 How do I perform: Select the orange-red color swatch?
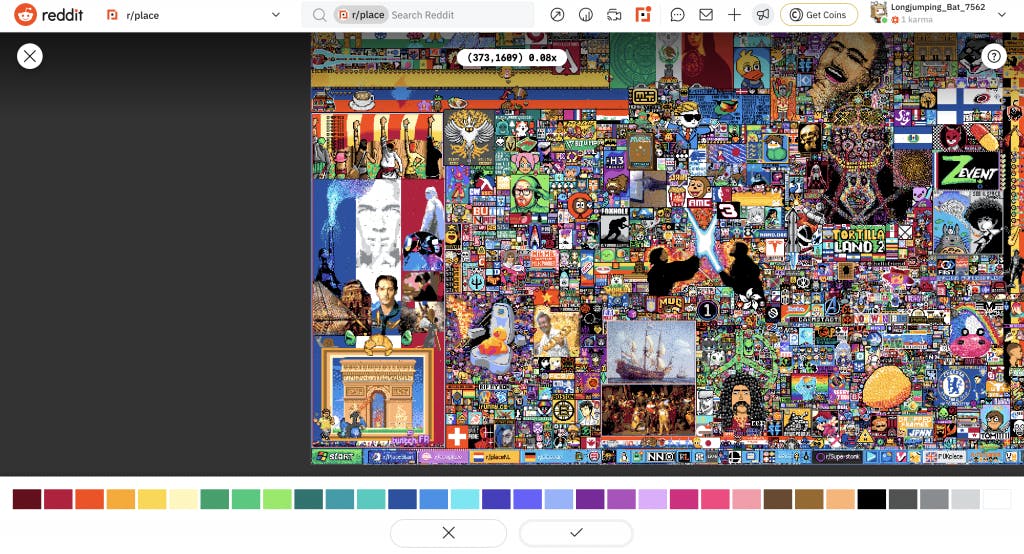point(89,499)
